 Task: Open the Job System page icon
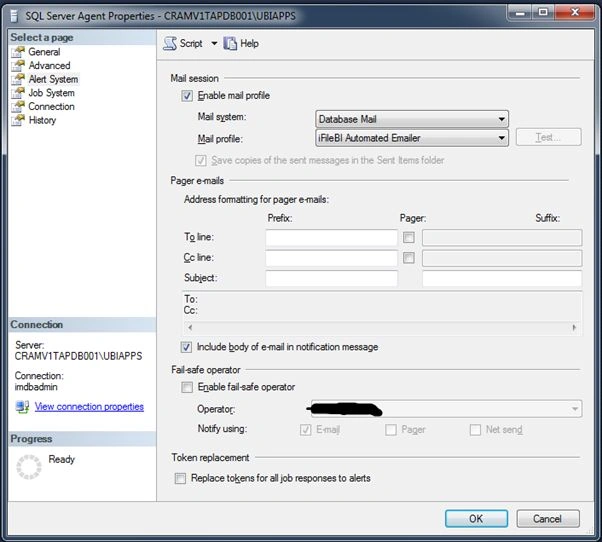[18, 93]
